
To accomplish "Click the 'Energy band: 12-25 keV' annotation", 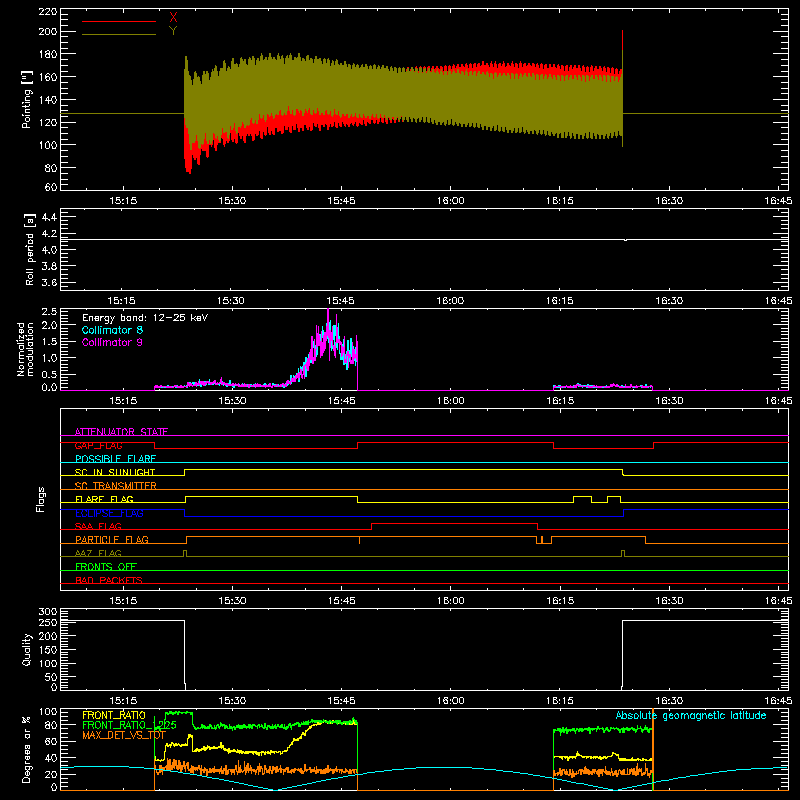I will [145, 318].
